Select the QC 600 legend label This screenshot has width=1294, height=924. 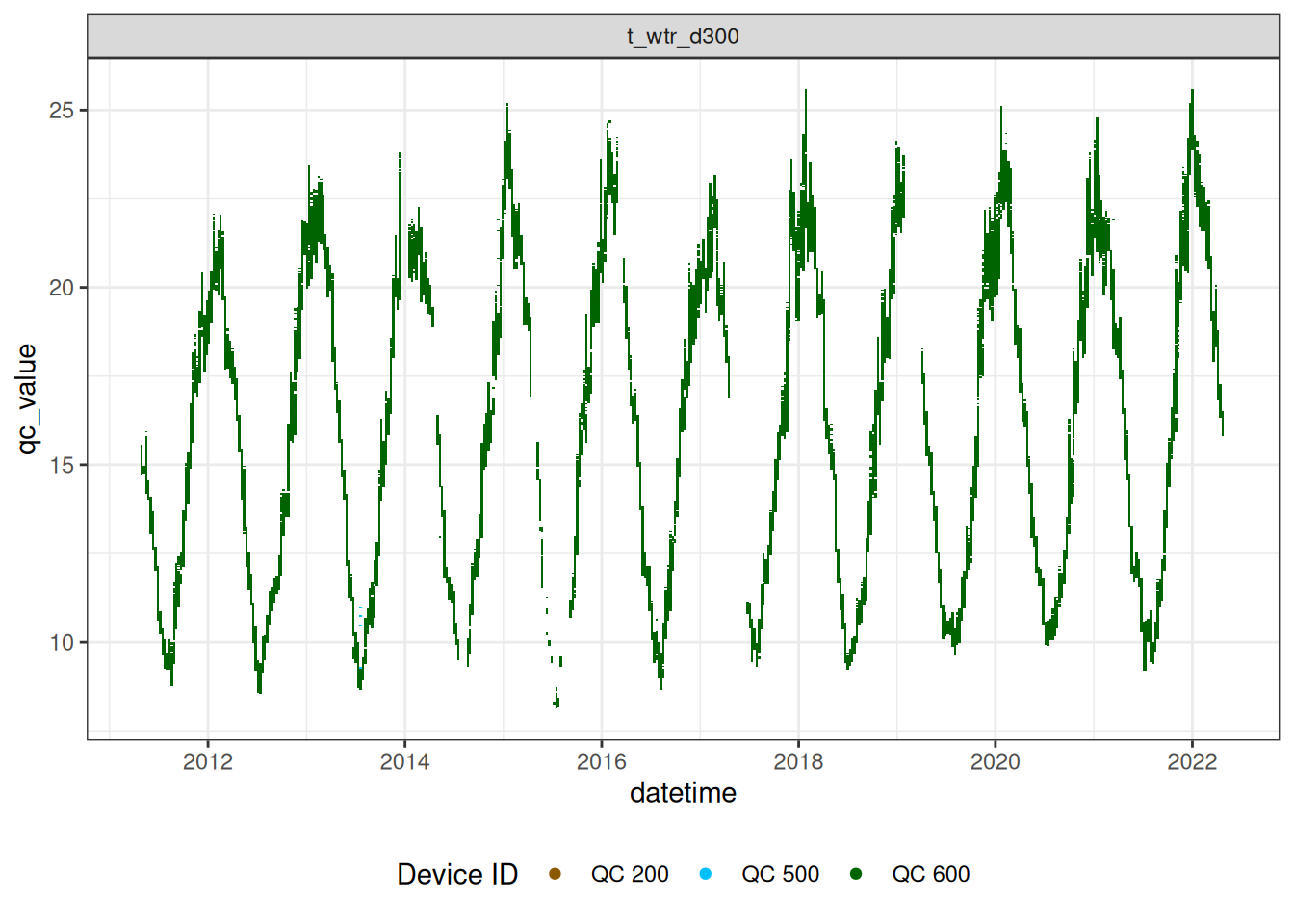(930, 874)
